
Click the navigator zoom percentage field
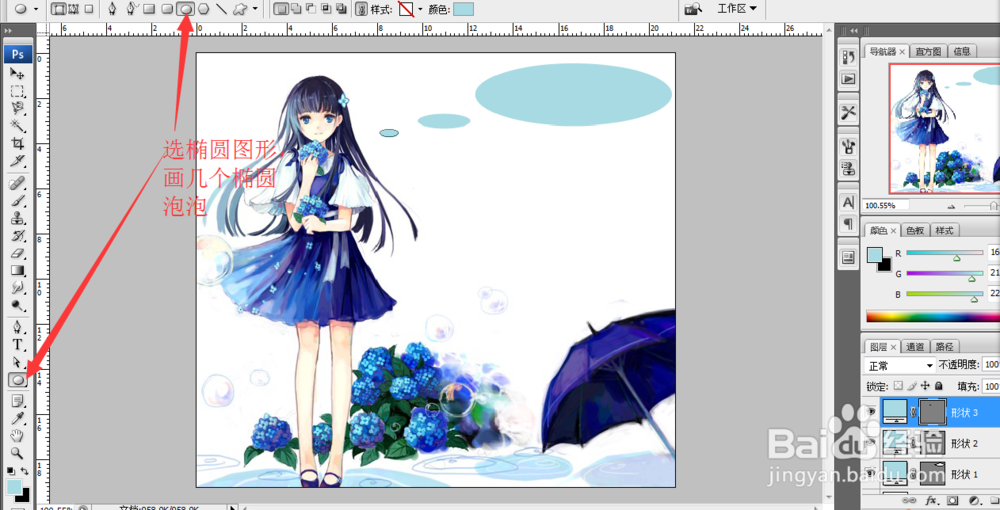coord(885,205)
